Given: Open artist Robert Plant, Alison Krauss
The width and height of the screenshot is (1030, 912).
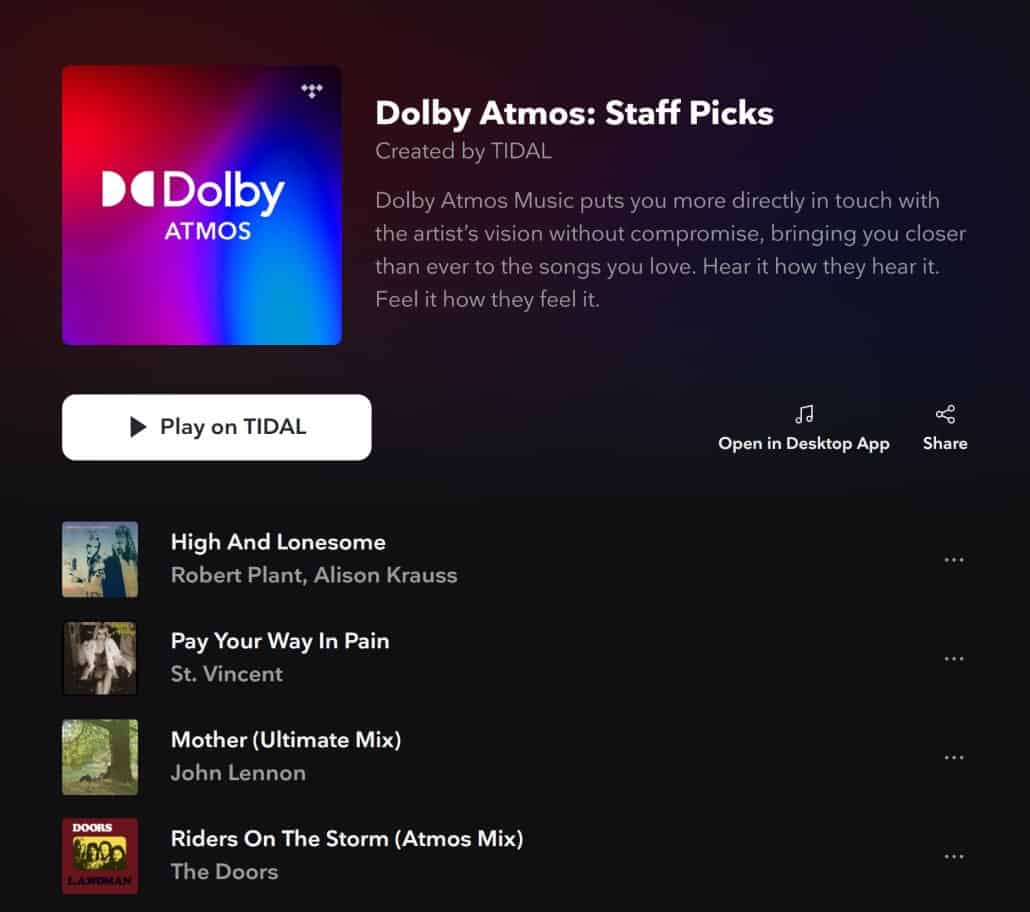Looking at the screenshot, I should click(x=314, y=576).
